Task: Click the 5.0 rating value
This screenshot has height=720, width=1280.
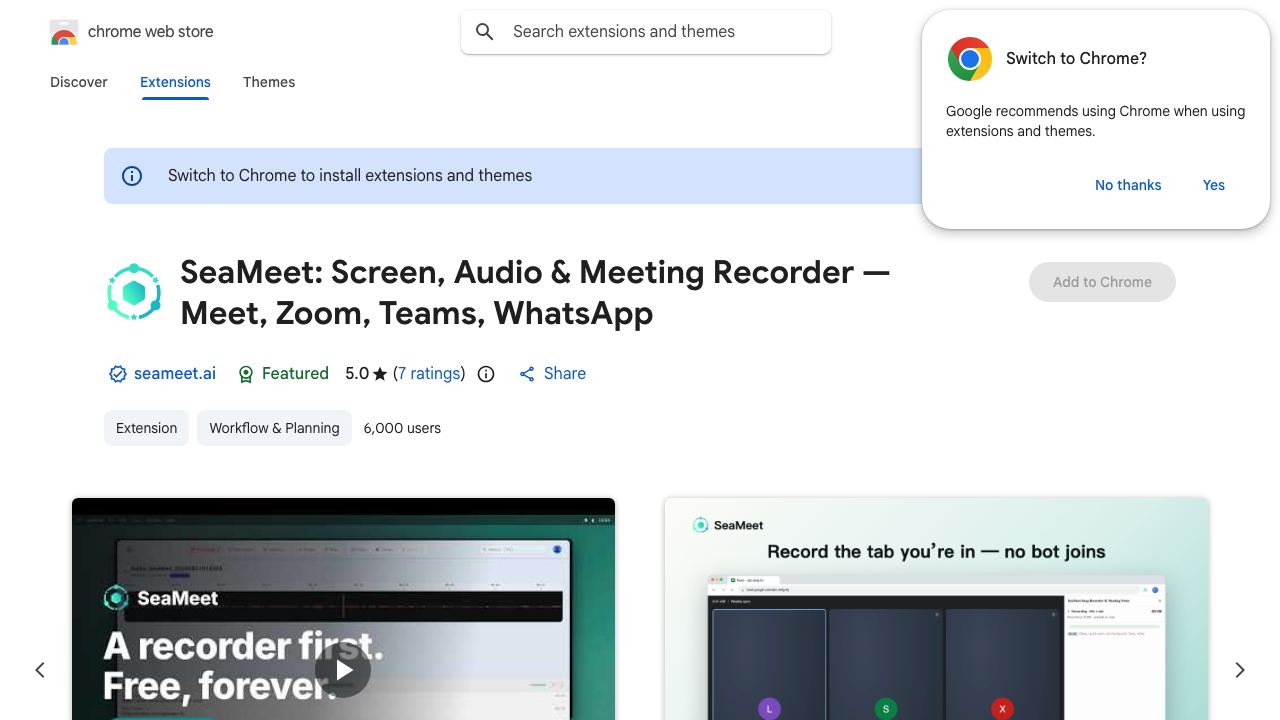Action: tap(357, 373)
